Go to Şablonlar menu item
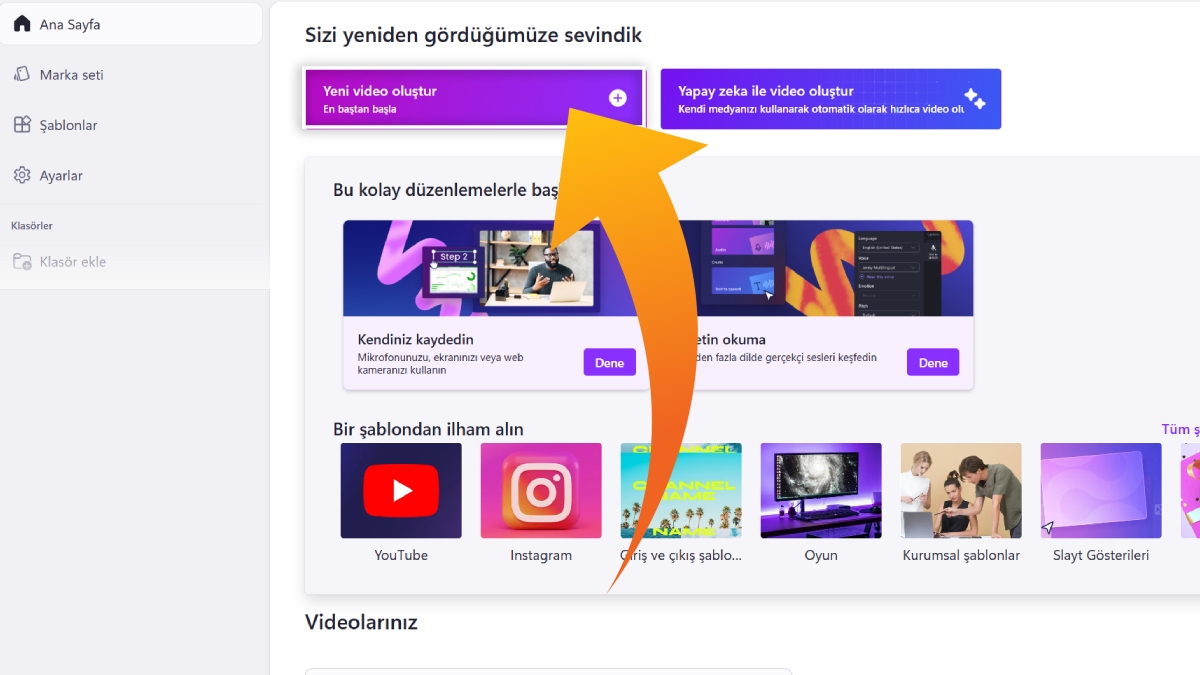Image resolution: width=1200 pixels, height=675 pixels. click(68, 125)
